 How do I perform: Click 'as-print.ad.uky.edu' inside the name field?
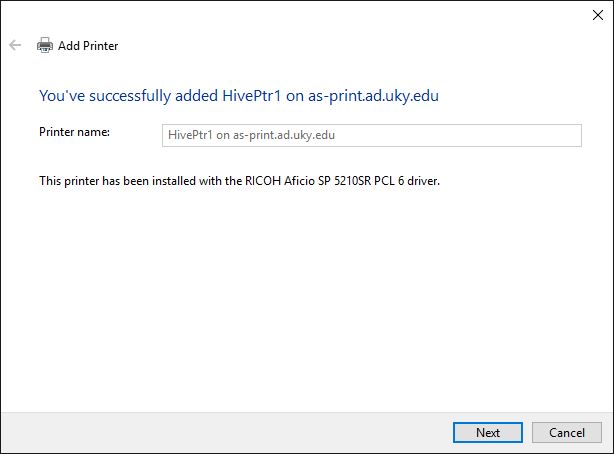pyautogui.click(x=284, y=135)
